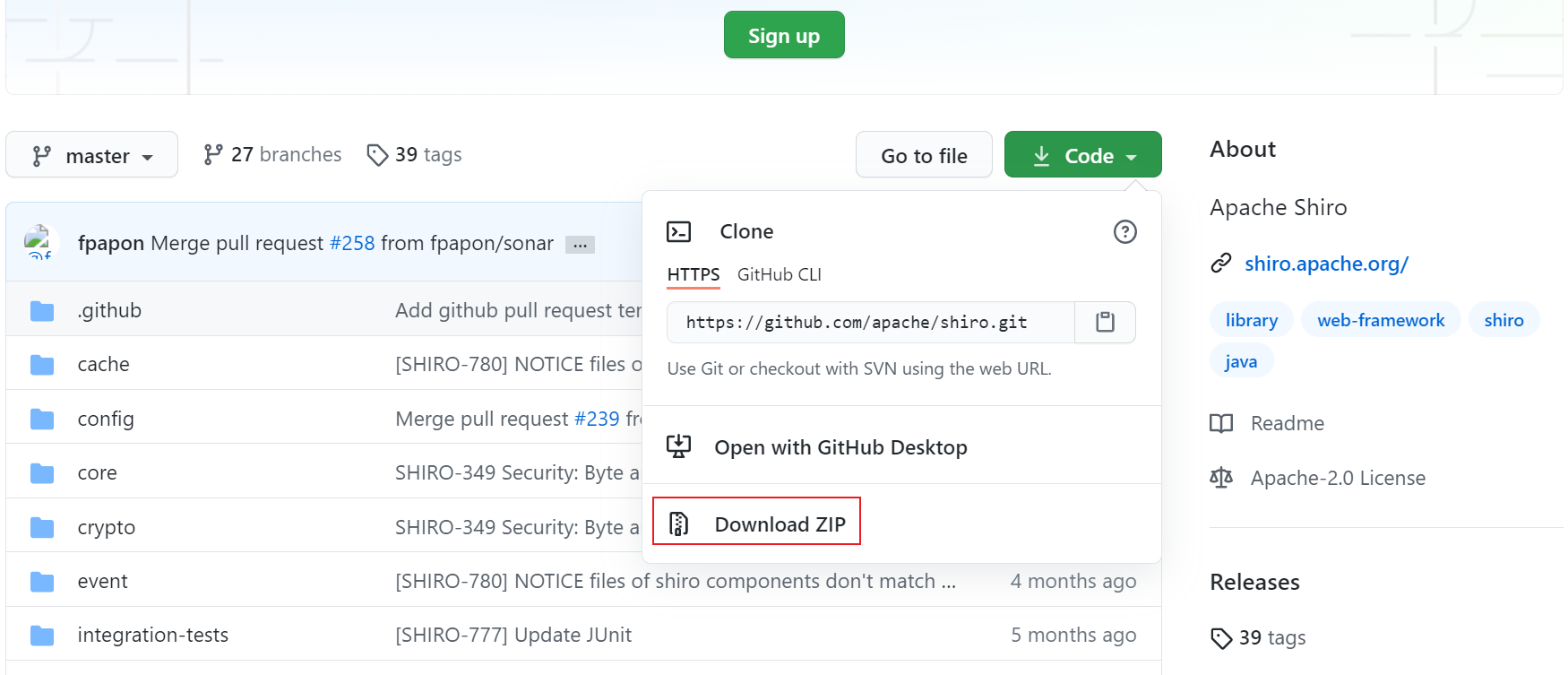
Task: Click the Go to file button
Action: pos(924,155)
